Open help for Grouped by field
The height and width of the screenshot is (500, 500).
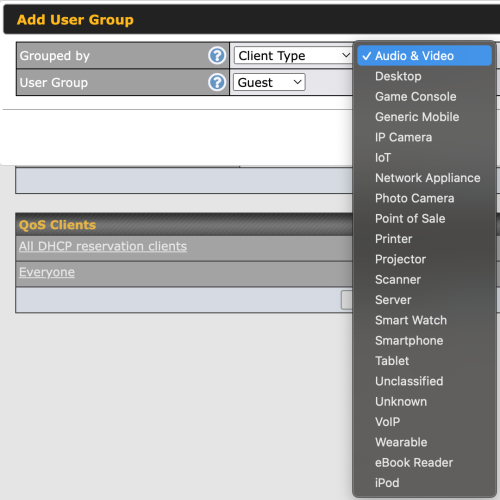(217, 55)
